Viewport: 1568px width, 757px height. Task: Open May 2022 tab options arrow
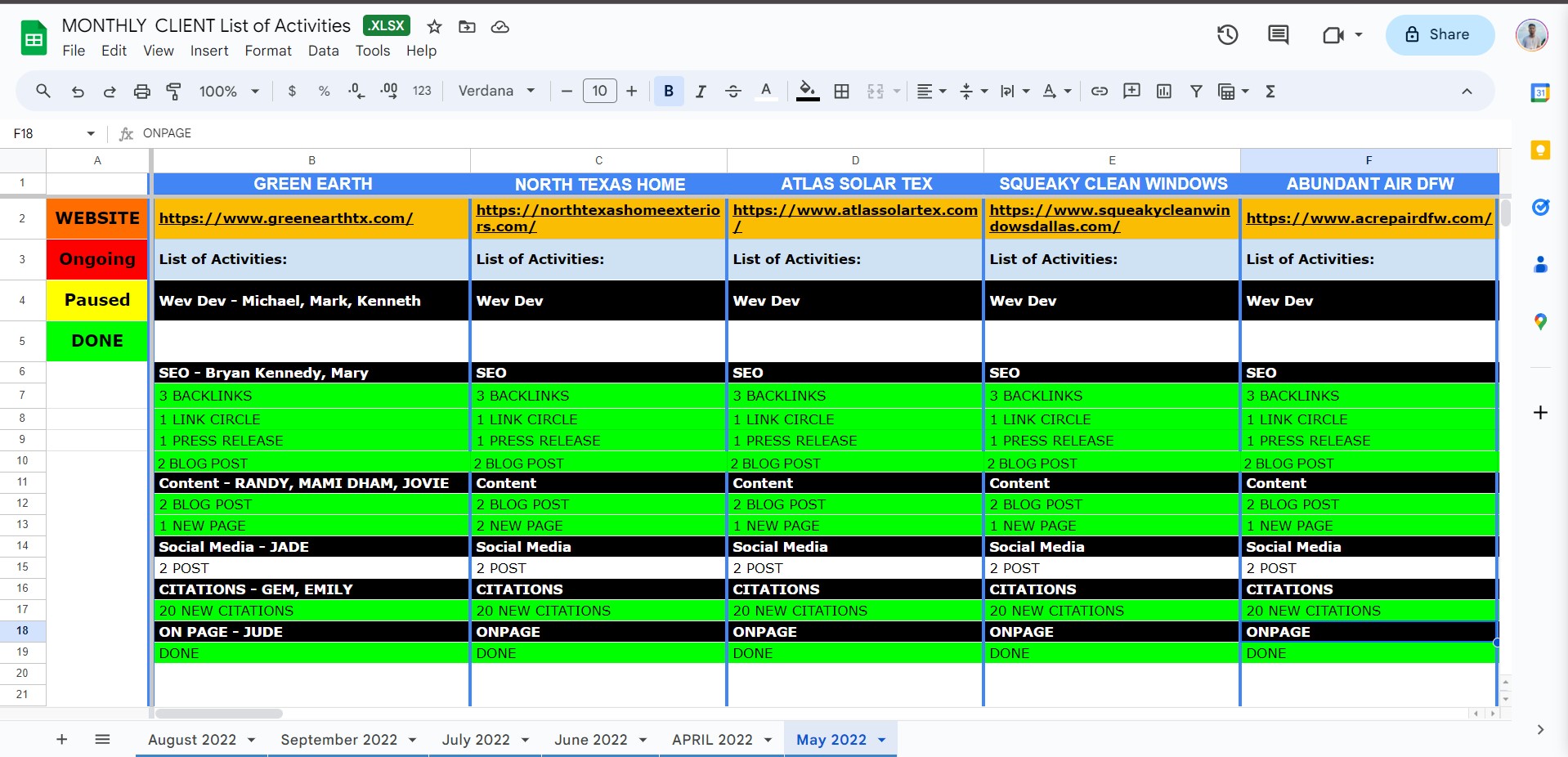click(882, 740)
